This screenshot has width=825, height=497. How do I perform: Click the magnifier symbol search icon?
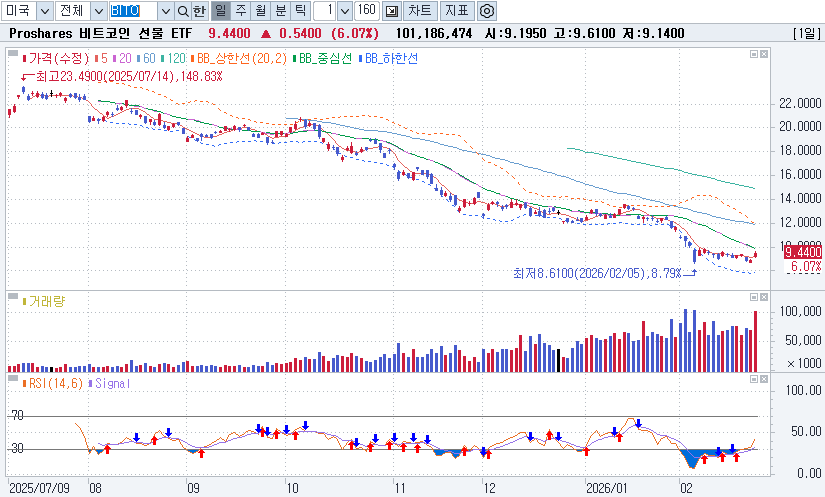pyautogui.click(x=182, y=11)
